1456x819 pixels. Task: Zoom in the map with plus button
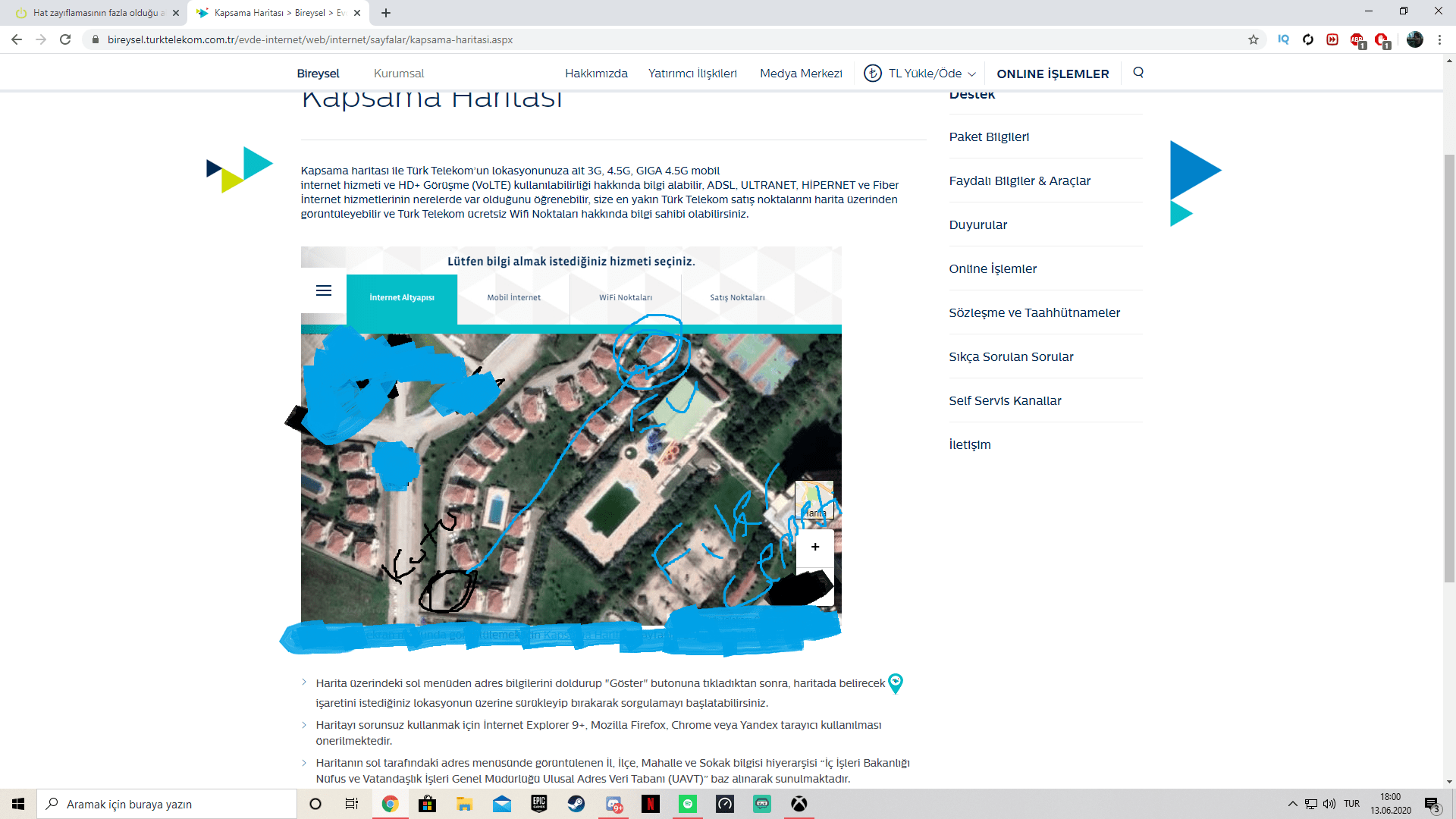pos(815,547)
